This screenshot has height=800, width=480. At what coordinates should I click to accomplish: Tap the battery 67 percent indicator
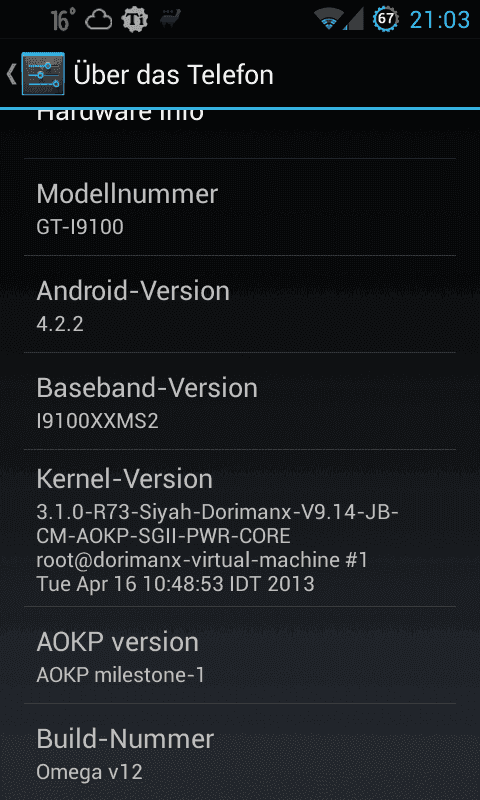point(385,19)
